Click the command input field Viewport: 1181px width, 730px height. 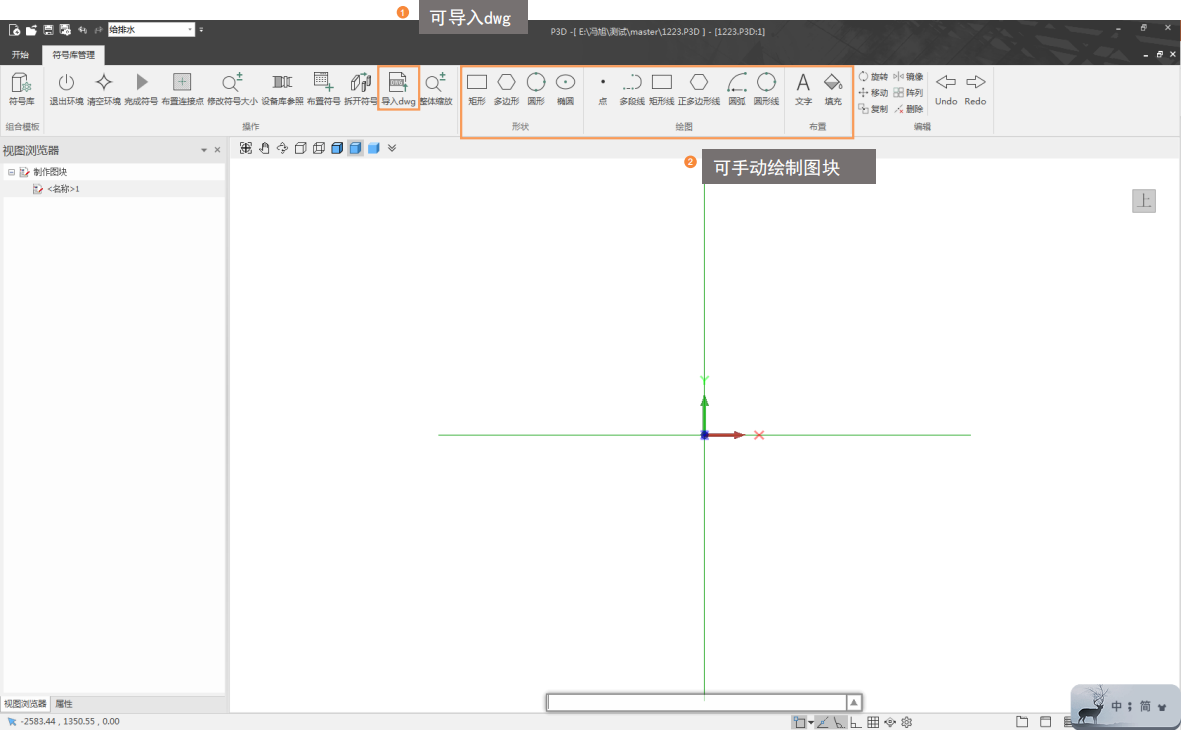tap(696, 702)
